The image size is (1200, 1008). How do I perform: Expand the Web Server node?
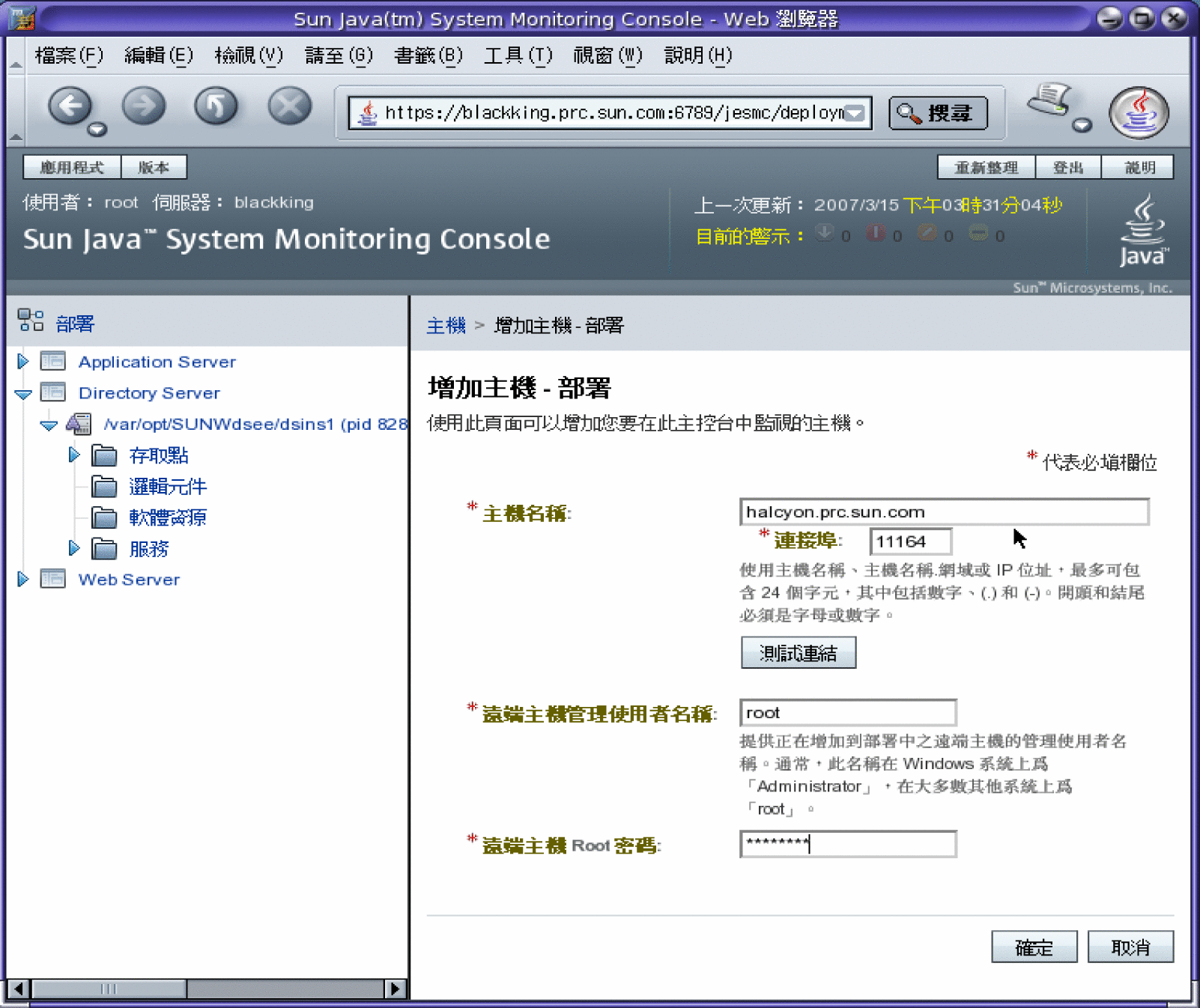pos(22,579)
